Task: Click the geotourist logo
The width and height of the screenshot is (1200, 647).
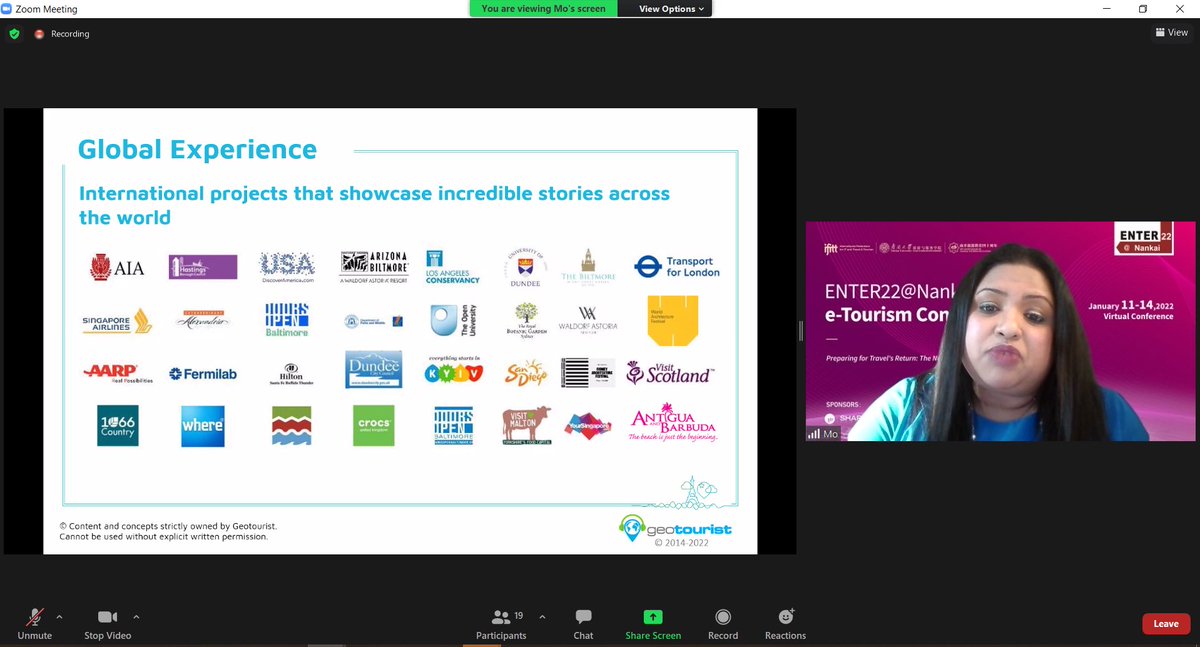Action: pyautogui.click(x=675, y=528)
